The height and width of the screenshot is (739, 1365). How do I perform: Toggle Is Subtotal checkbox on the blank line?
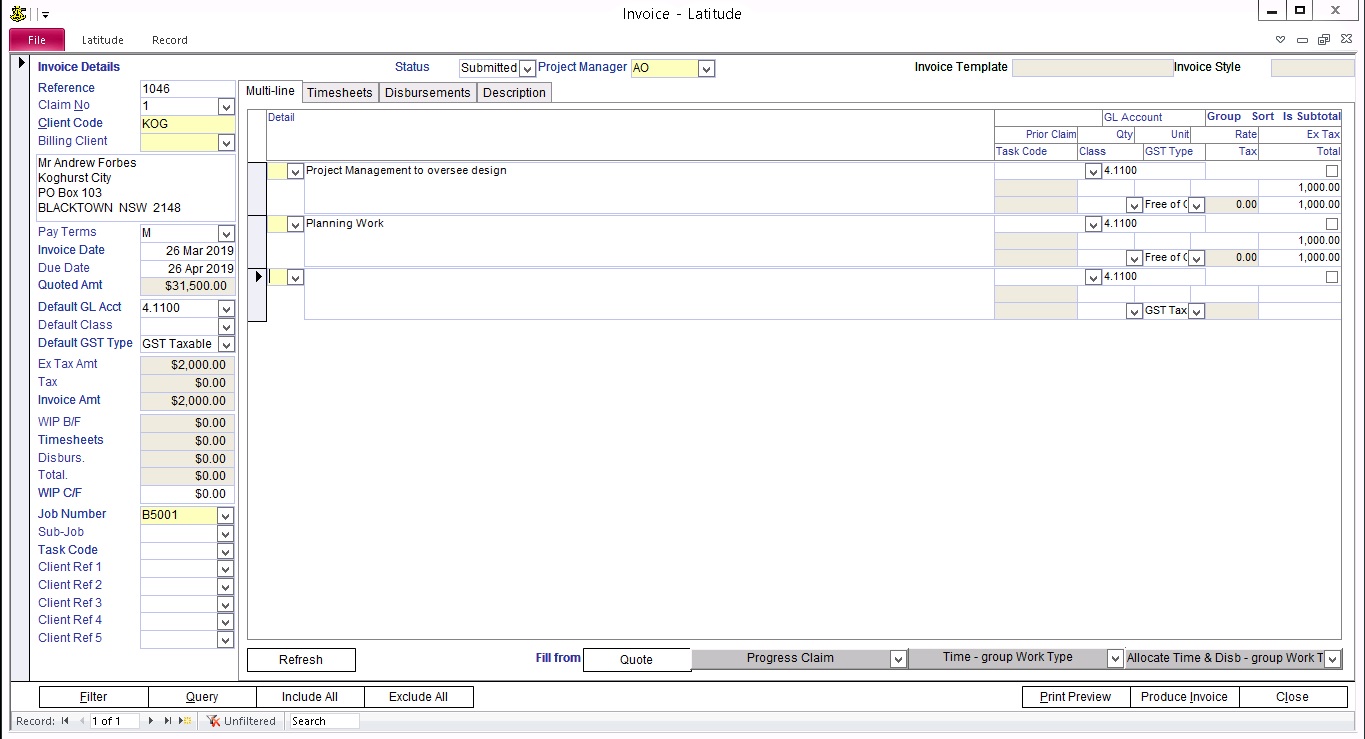pos(1331,277)
